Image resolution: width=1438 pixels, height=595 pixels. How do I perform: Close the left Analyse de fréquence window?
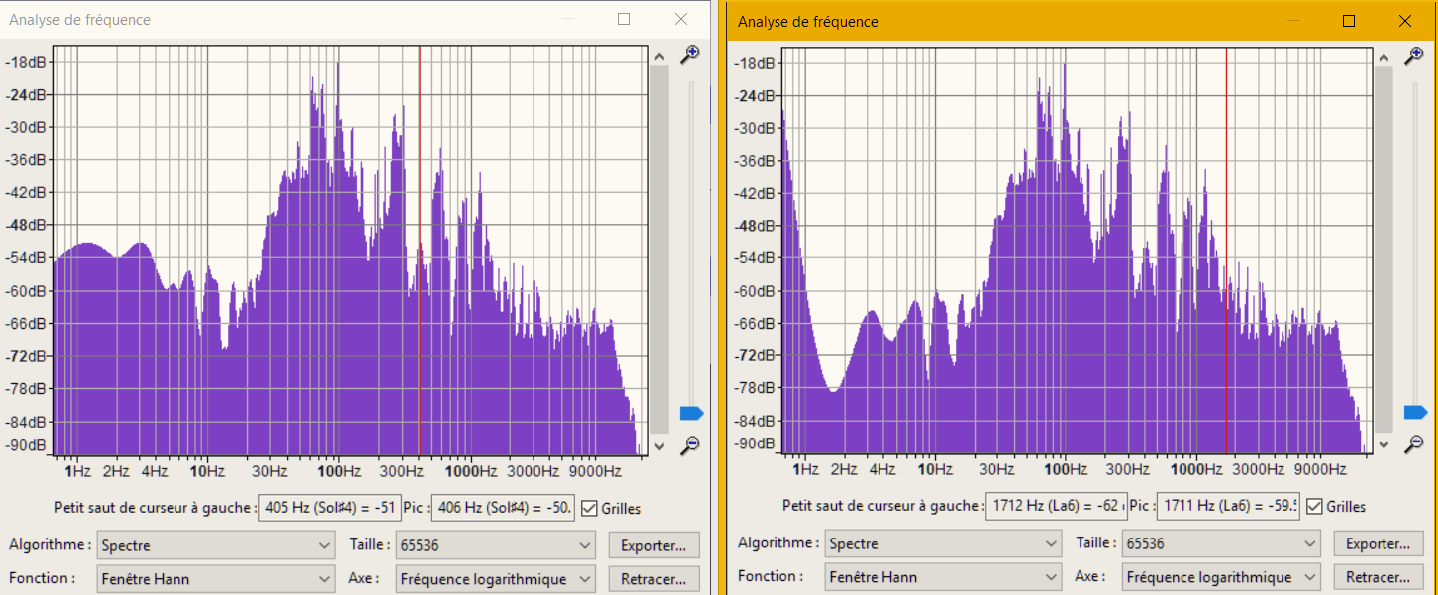click(x=681, y=19)
